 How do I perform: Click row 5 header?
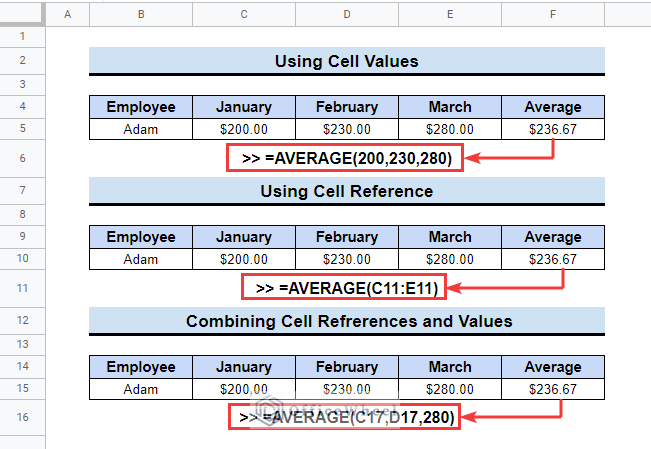point(22,129)
